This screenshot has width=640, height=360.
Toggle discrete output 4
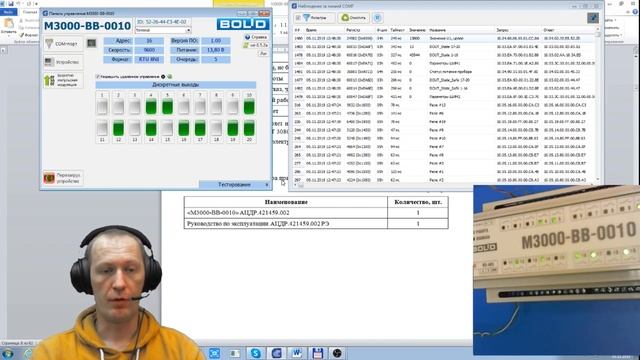[x=151, y=106]
